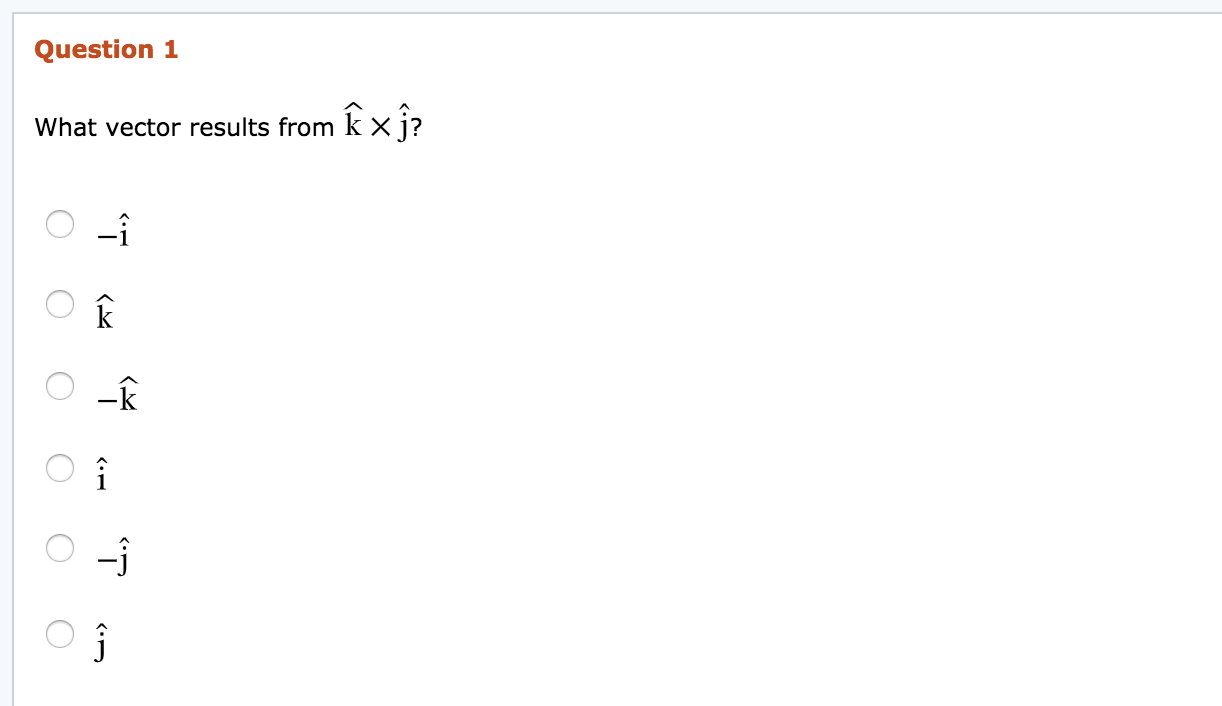
Task: Click the −ĵ option label
Action: tap(110, 556)
